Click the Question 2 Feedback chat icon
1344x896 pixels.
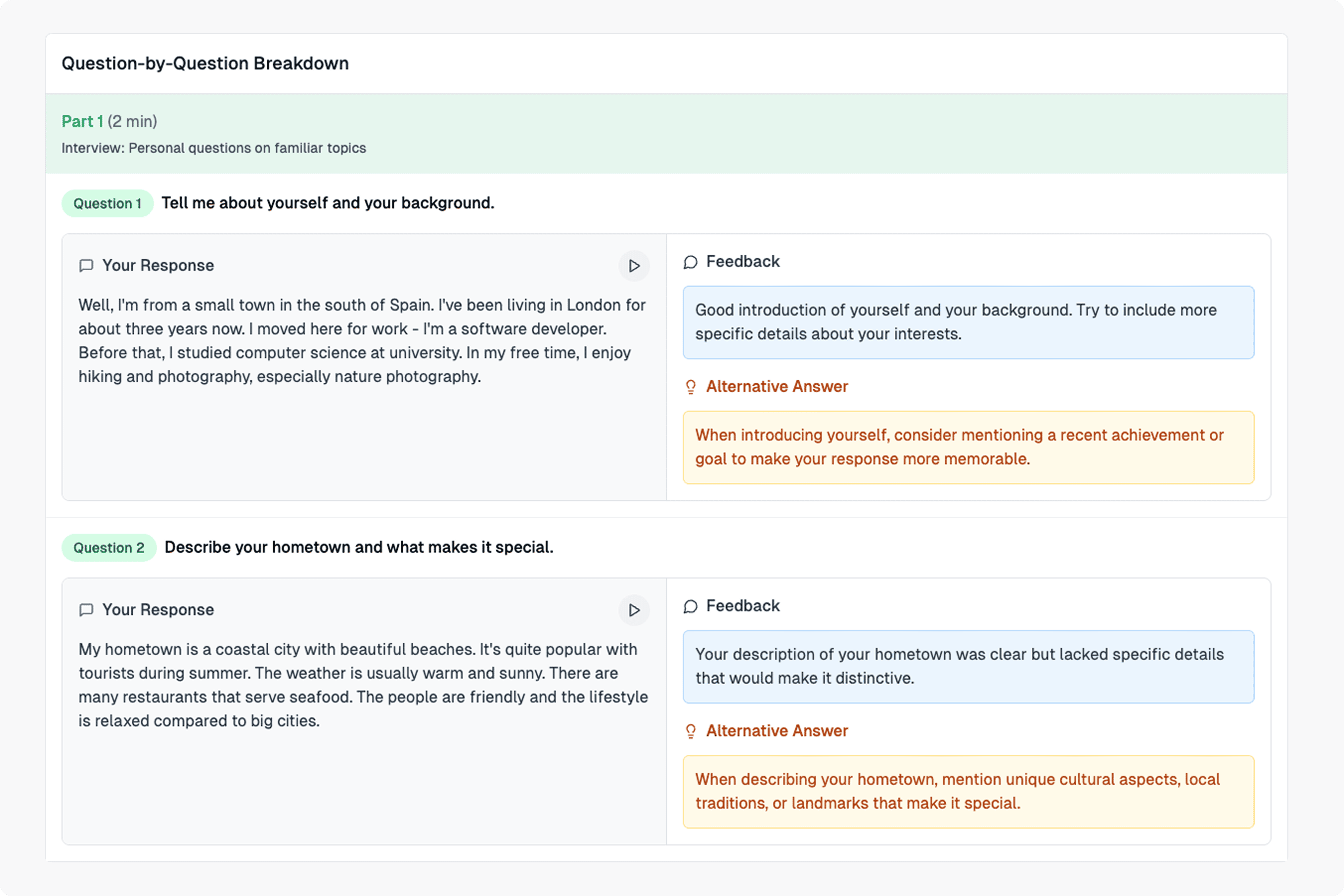pyautogui.click(x=691, y=606)
